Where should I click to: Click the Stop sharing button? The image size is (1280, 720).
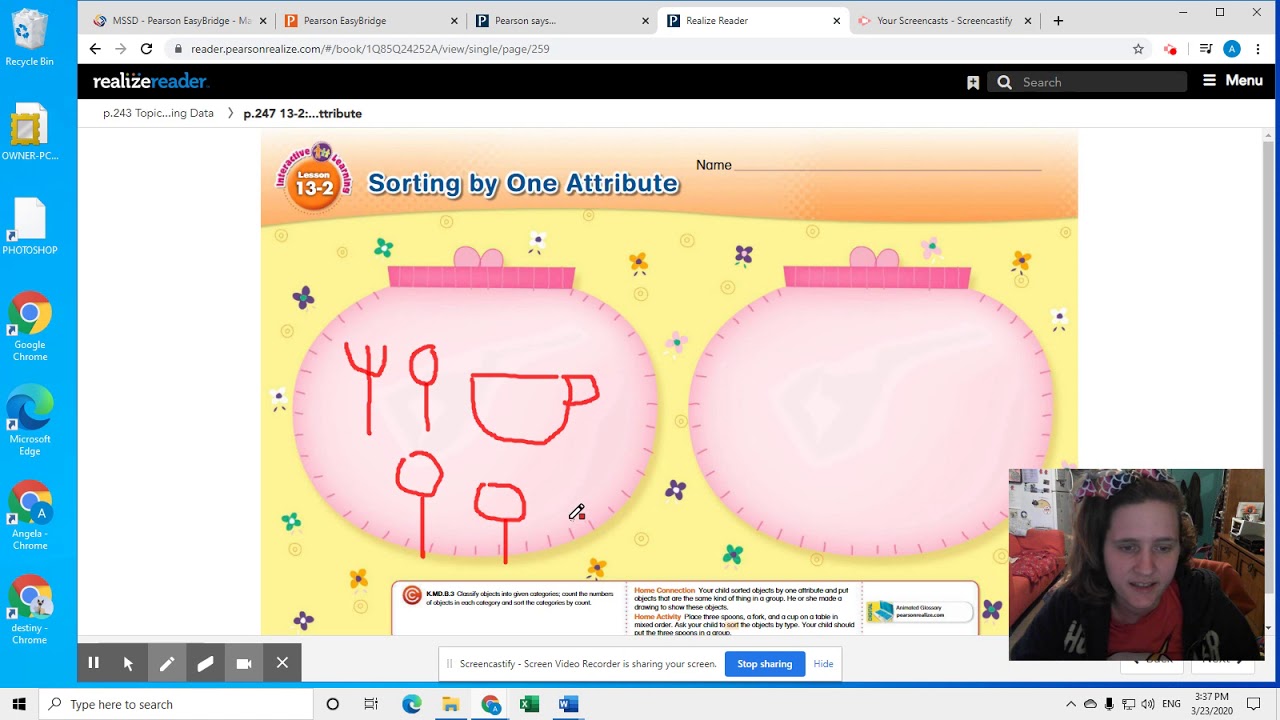click(x=765, y=664)
